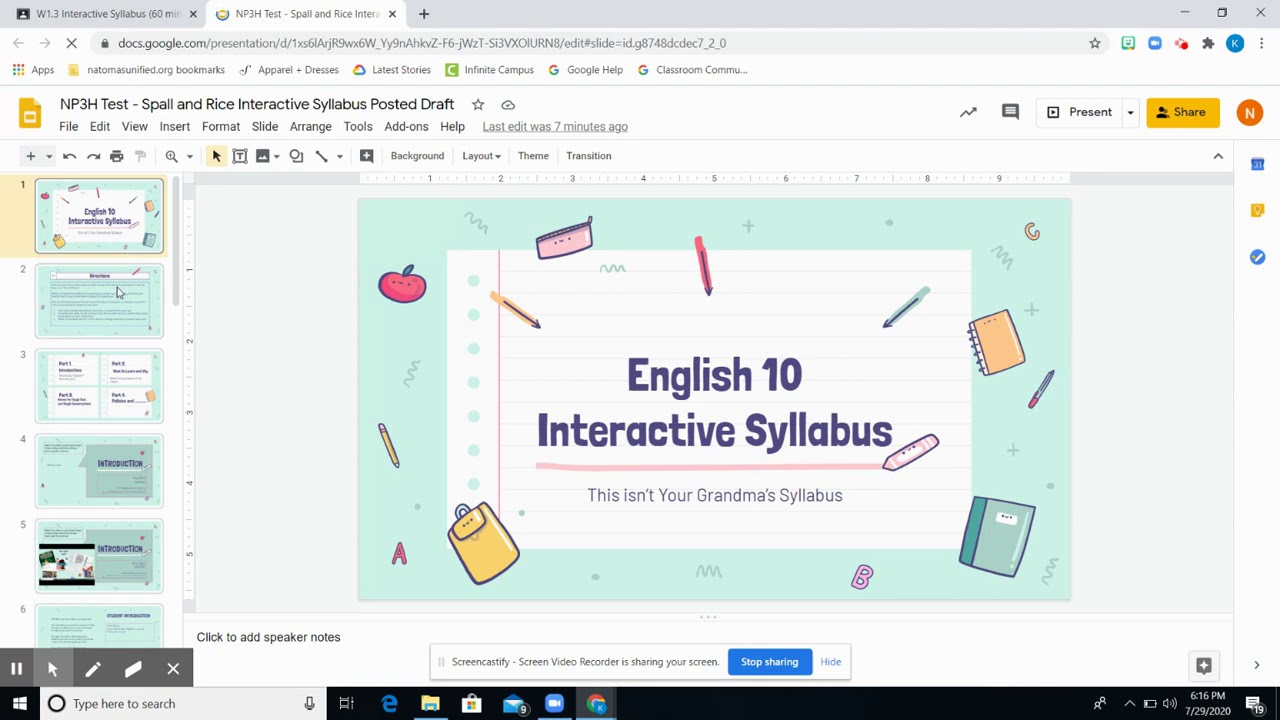Viewport: 1280px width, 720px height.
Task: Open the zoom level dropdown arrow
Action: [189, 156]
